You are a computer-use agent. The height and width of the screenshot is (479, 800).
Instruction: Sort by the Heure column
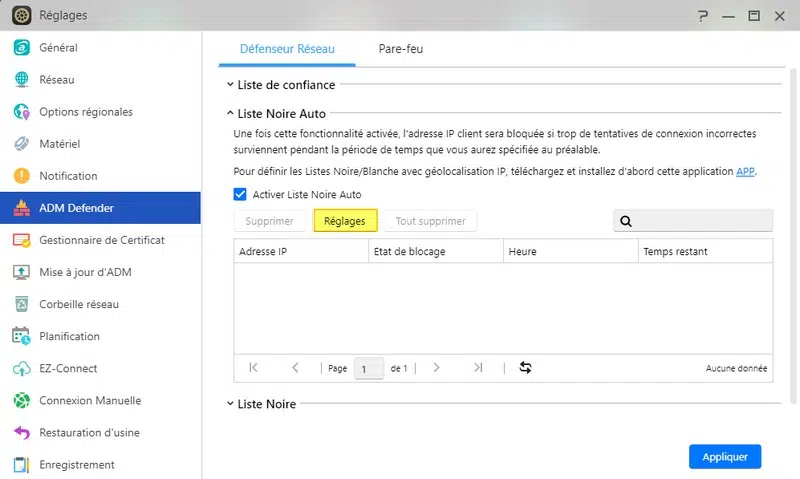570,251
